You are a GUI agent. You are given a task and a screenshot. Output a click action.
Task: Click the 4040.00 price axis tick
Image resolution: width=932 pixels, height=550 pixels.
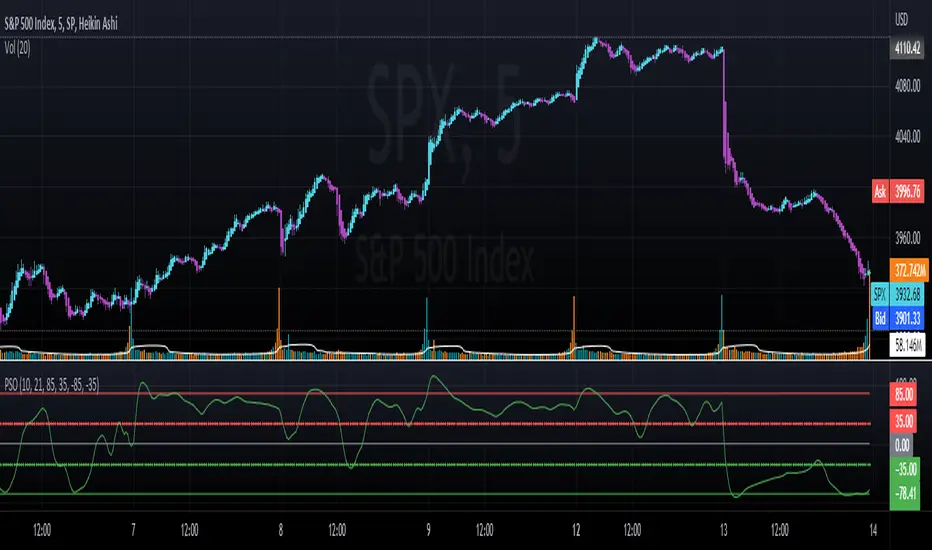coord(907,137)
